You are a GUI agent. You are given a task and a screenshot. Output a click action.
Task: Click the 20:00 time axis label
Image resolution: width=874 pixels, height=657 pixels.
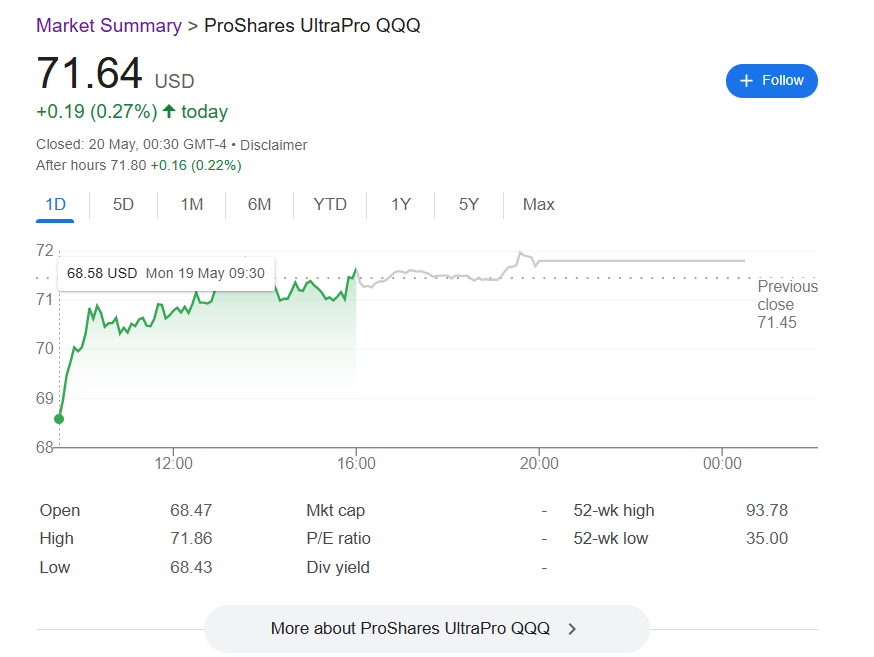tap(539, 464)
